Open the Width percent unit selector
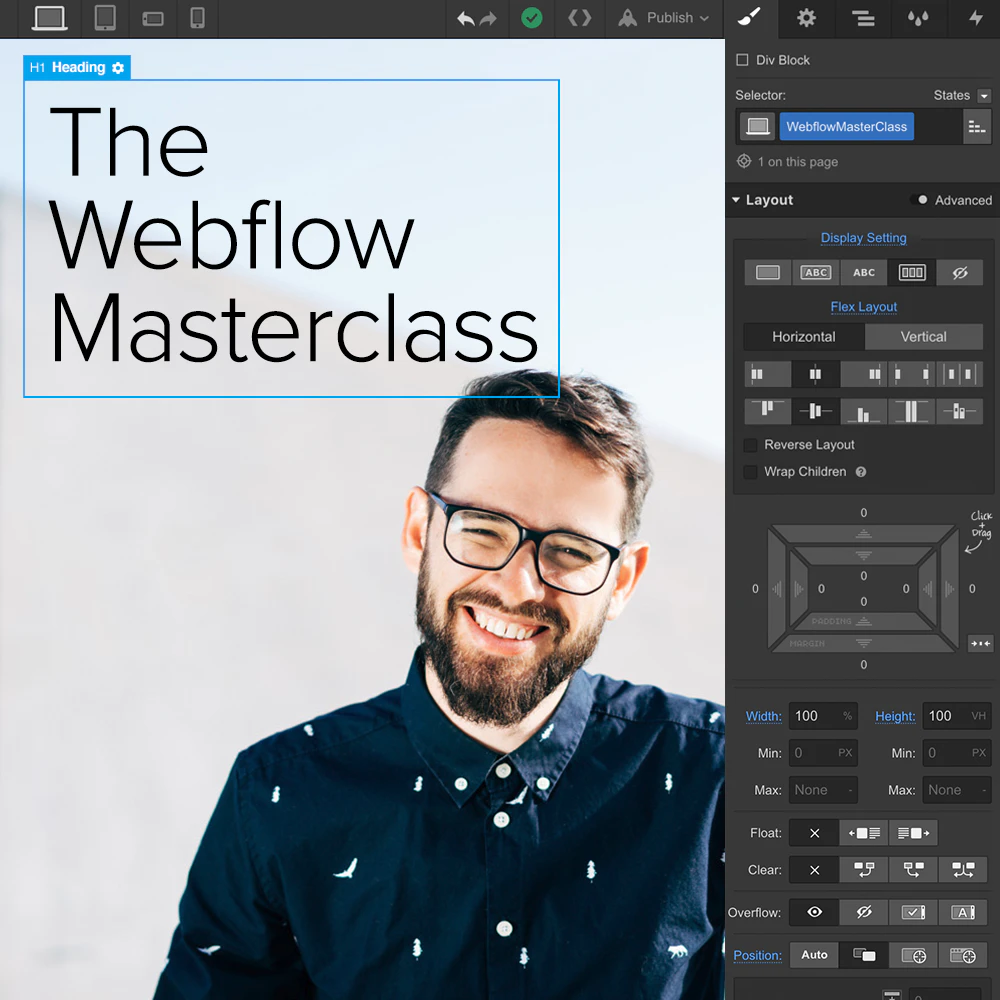This screenshot has height=1000, width=1000. [x=848, y=716]
